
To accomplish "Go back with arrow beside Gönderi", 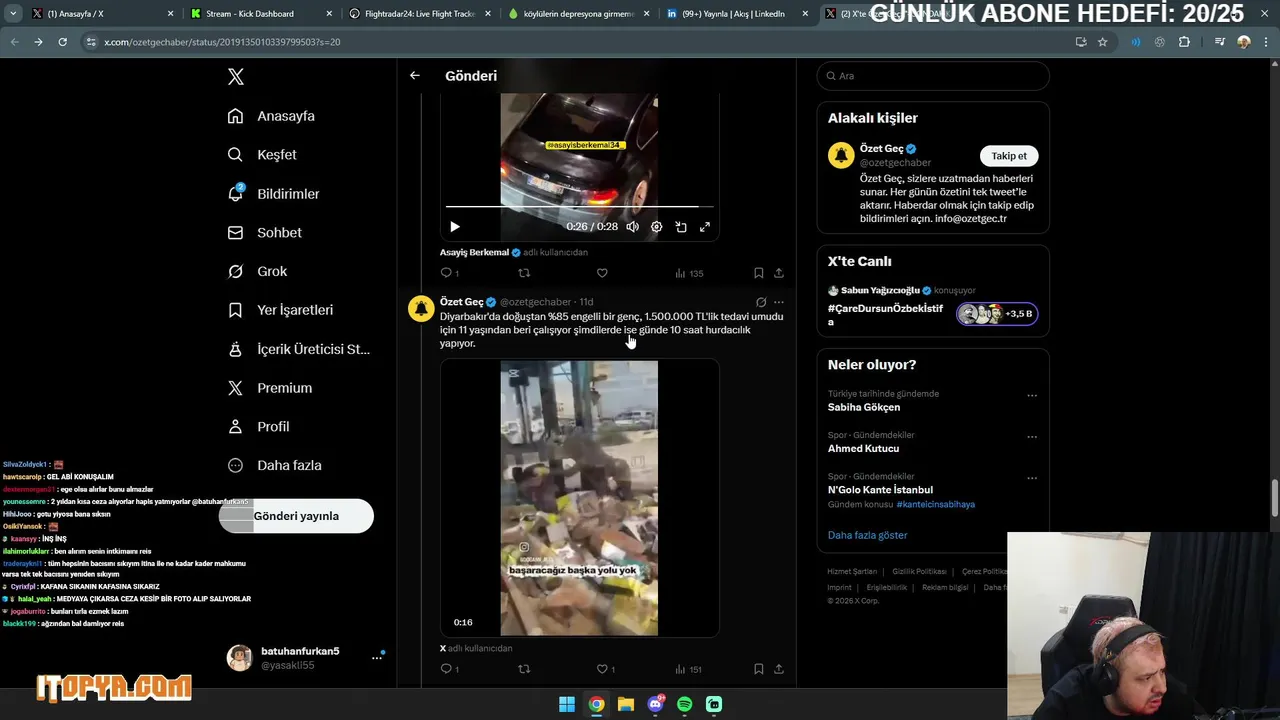I will (415, 76).
